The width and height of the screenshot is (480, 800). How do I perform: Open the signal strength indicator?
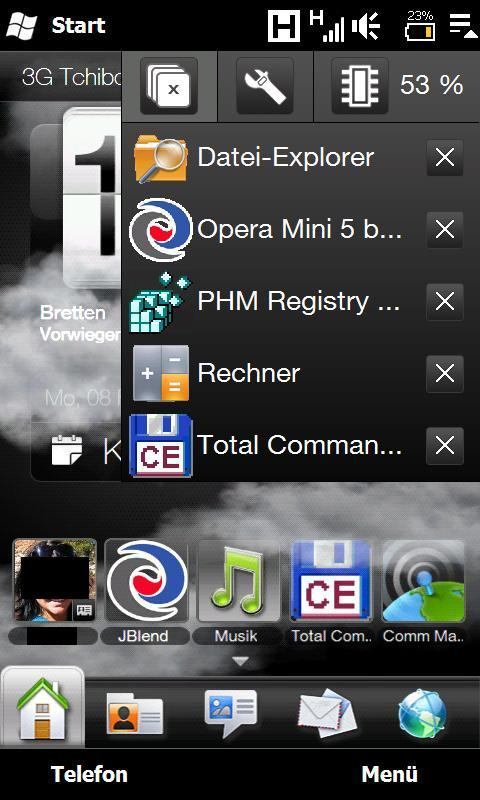click(x=327, y=26)
